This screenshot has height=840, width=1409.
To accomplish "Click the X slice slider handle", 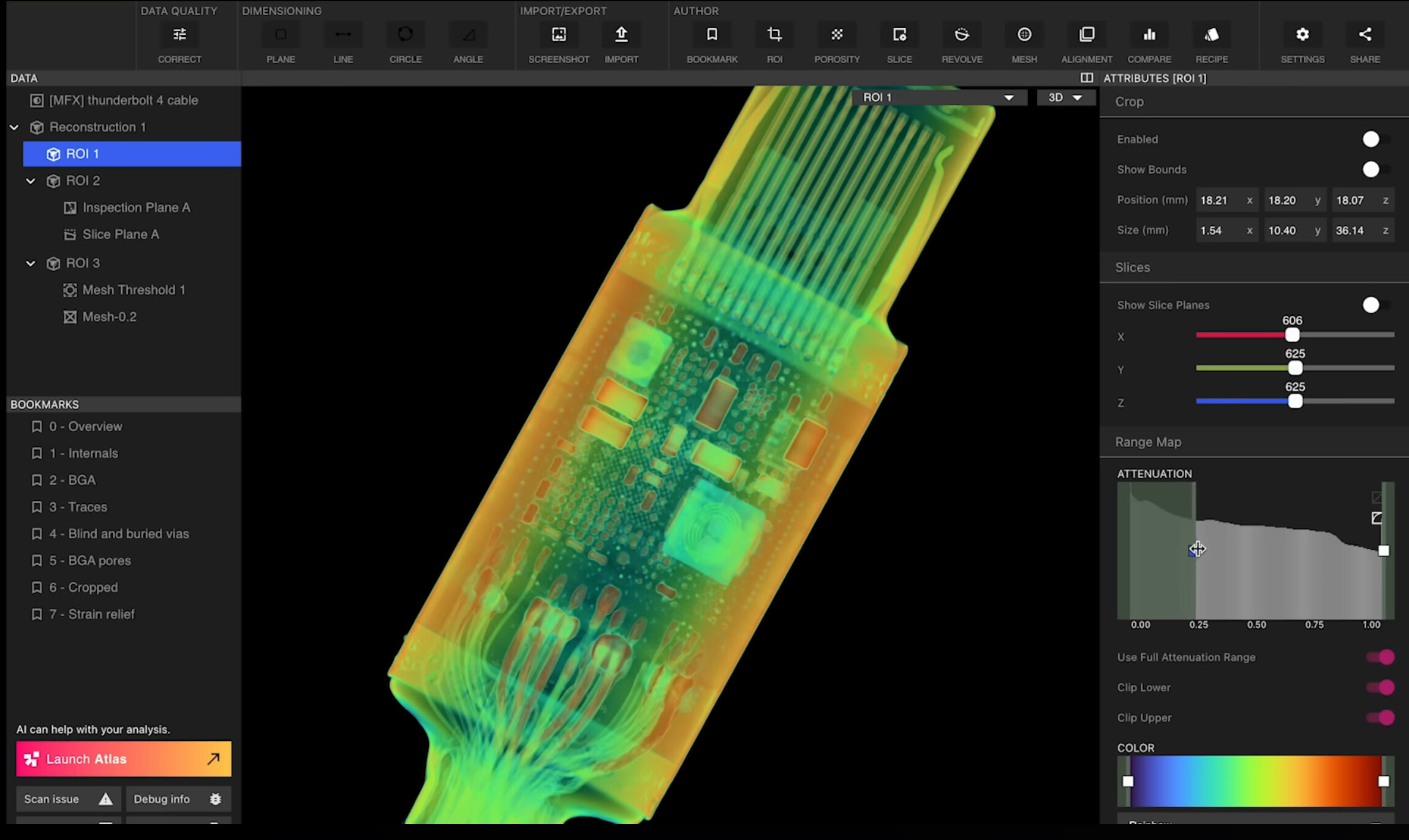I will [x=1292, y=335].
